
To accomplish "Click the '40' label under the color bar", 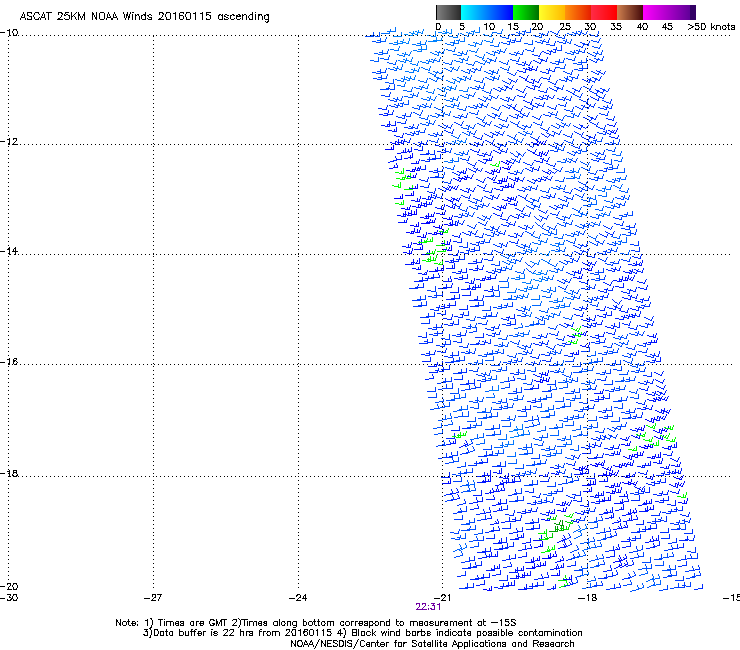I will tap(642, 27).
